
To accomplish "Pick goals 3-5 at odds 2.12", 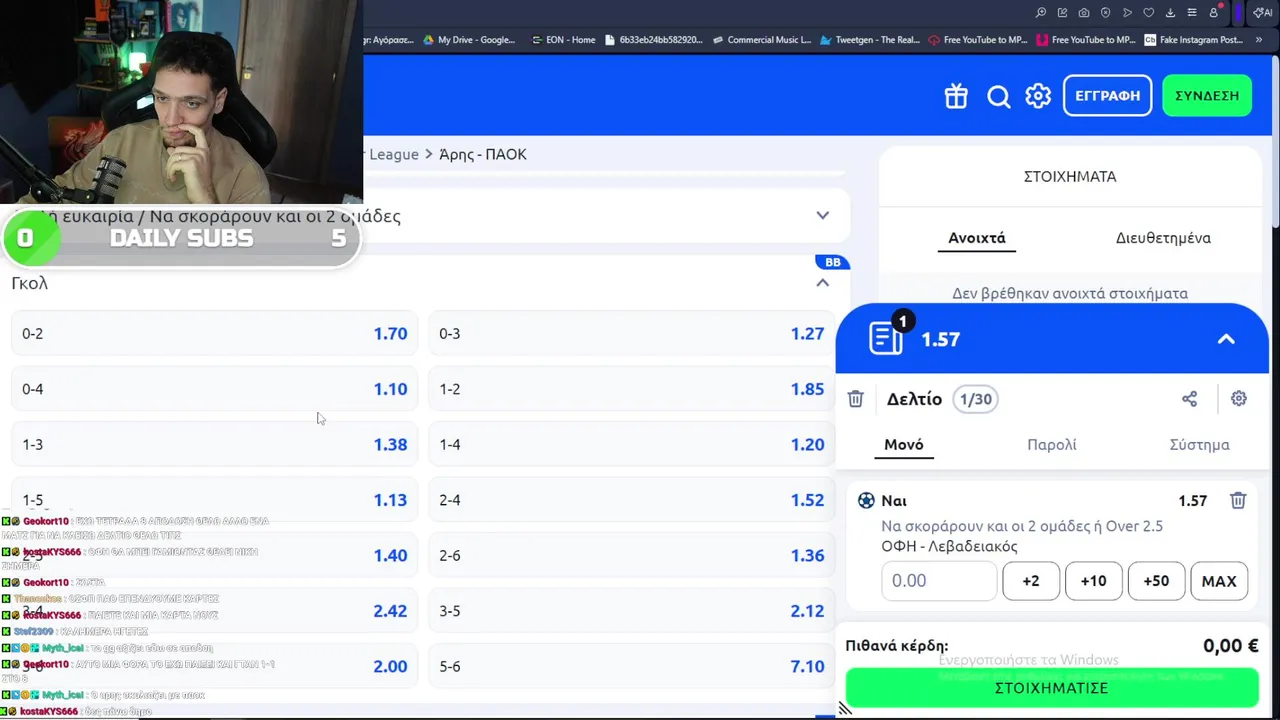I will [x=632, y=611].
